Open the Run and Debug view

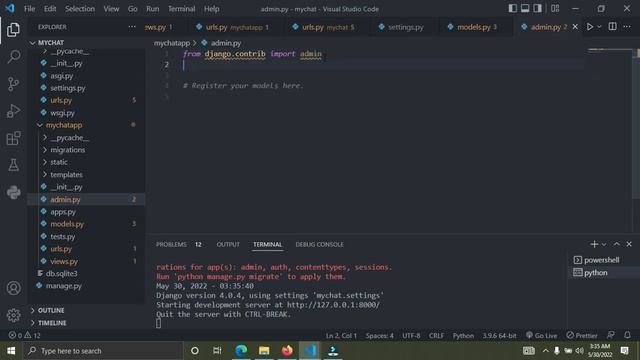13,111
